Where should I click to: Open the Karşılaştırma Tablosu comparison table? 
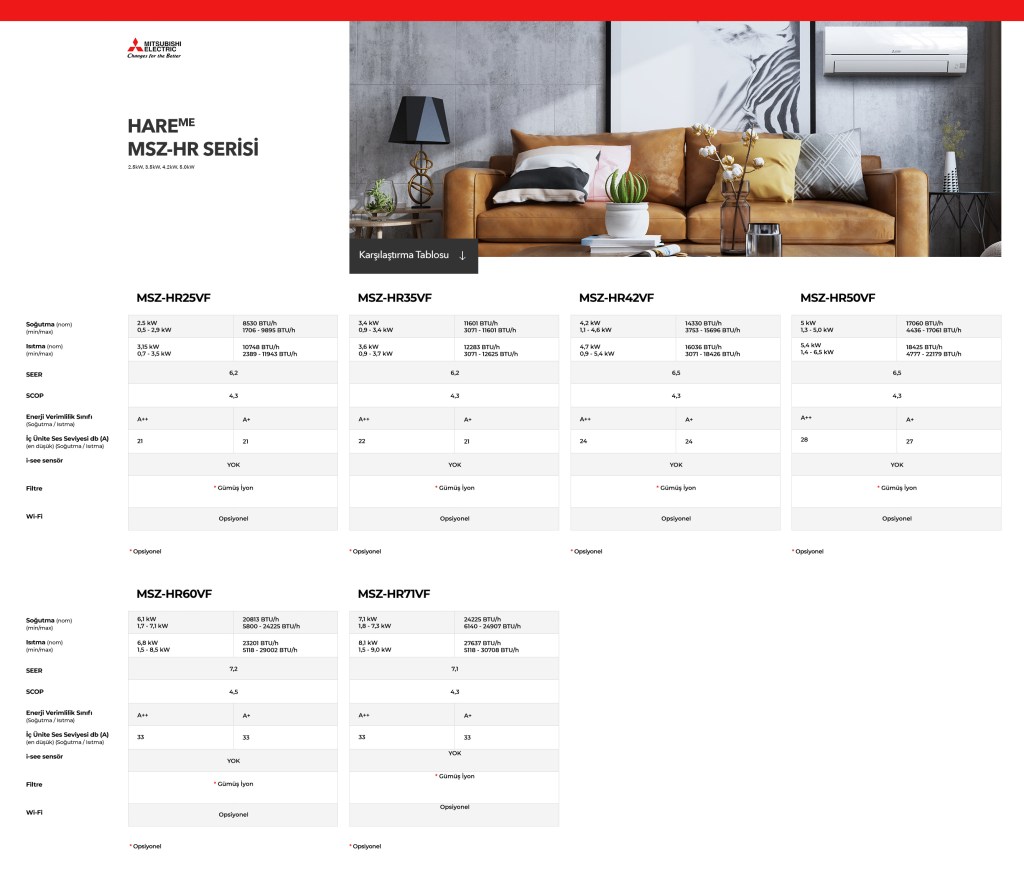(405, 255)
